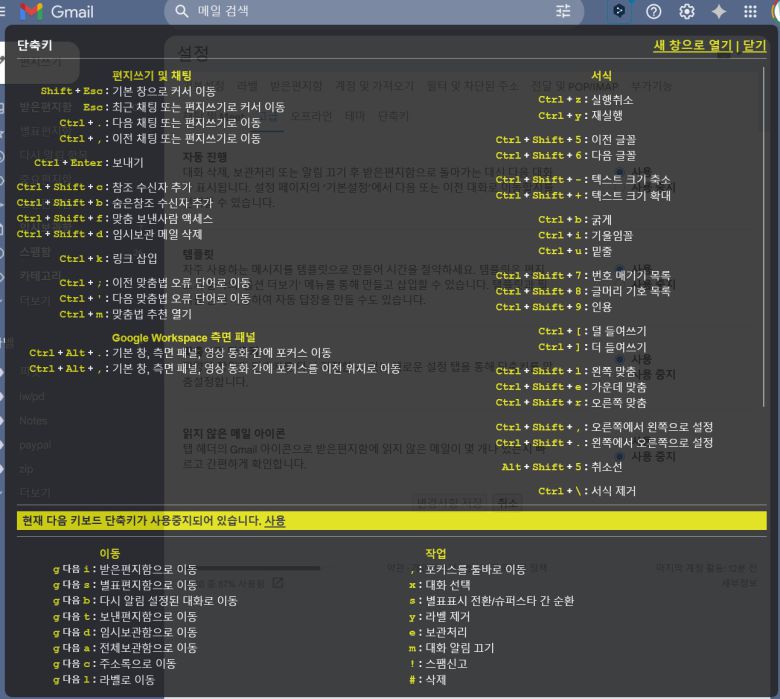The width and height of the screenshot is (780, 699).
Task: Click the hexagon status icon in header
Action: click(621, 12)
